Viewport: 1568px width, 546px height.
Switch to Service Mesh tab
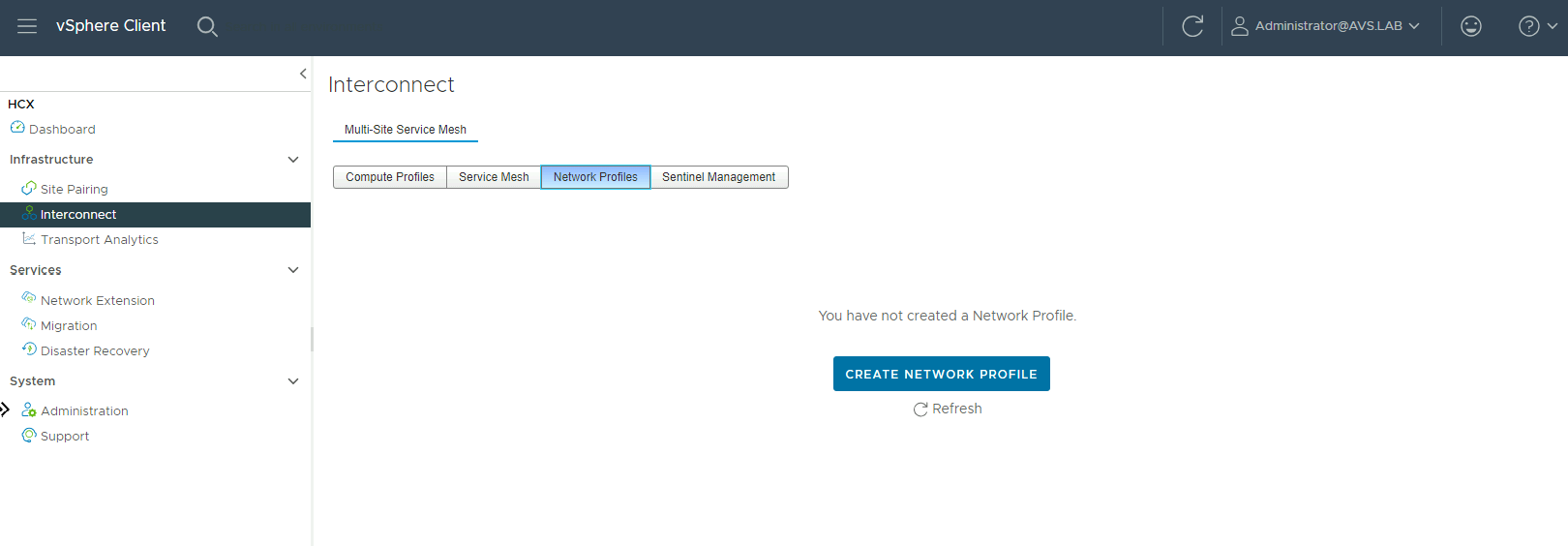pos(494,177)
